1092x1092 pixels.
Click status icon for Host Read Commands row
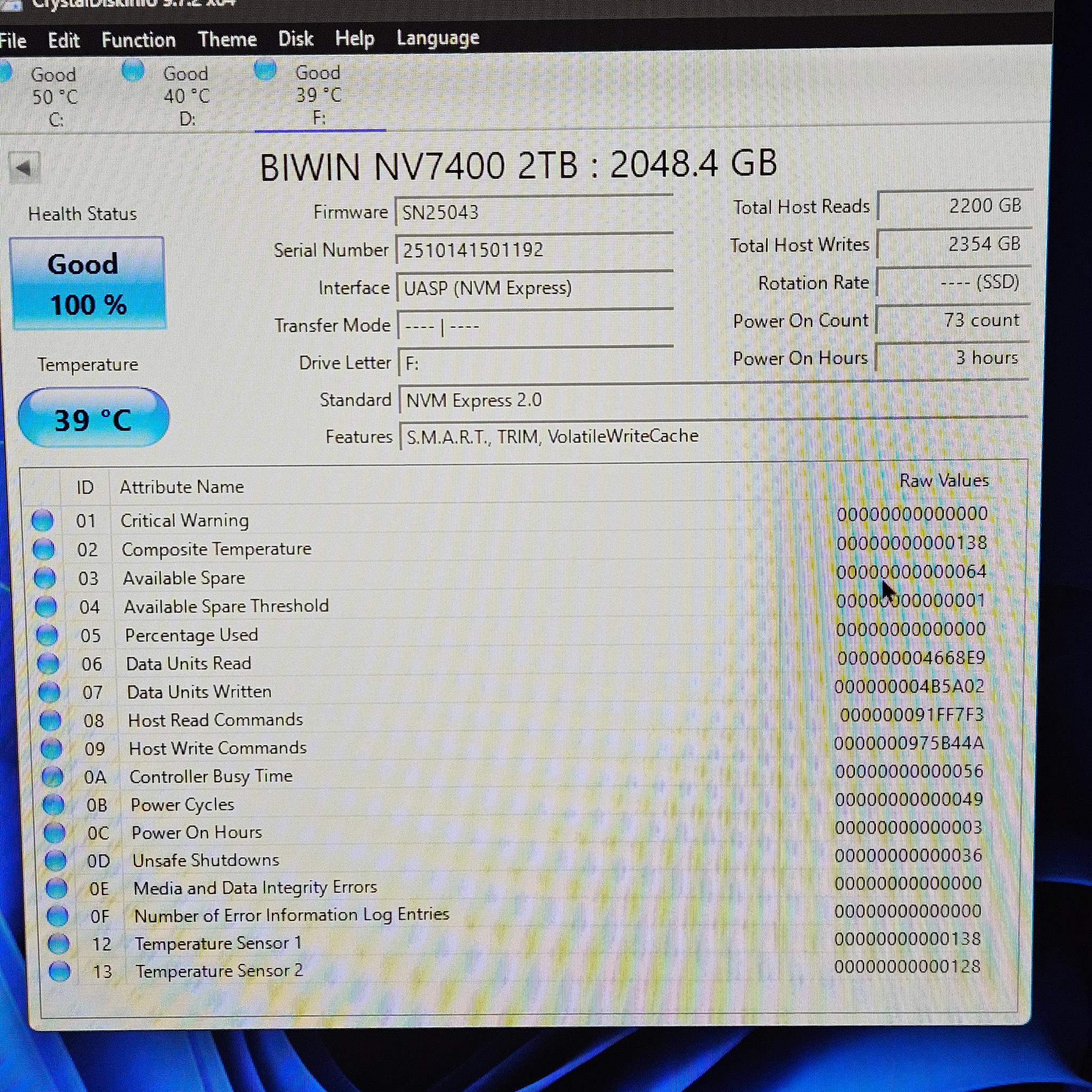point(50,720)
